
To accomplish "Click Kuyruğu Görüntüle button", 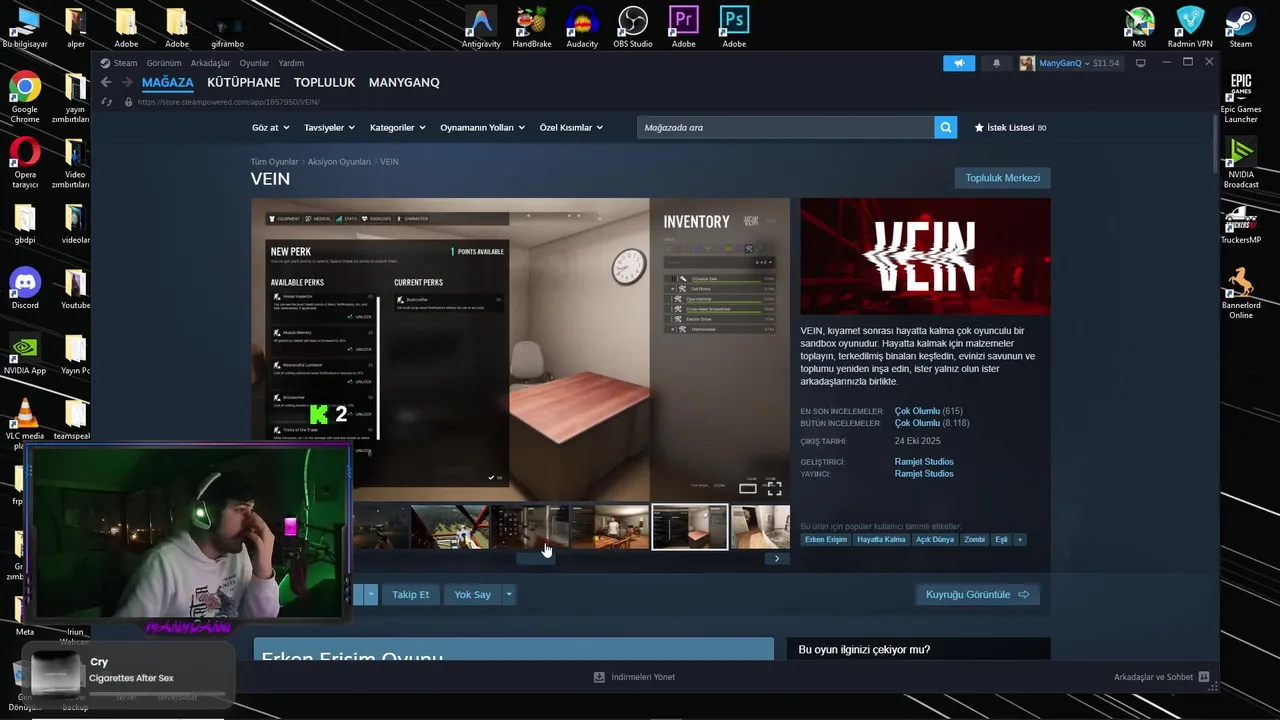I will [977, 594].
